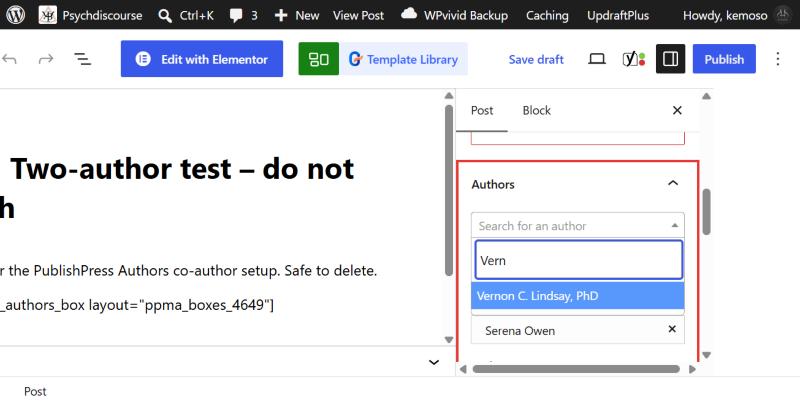This screenshot has width=800, height=406.
Task: Open the Search for an author dropdown
Action: point(578,225)
